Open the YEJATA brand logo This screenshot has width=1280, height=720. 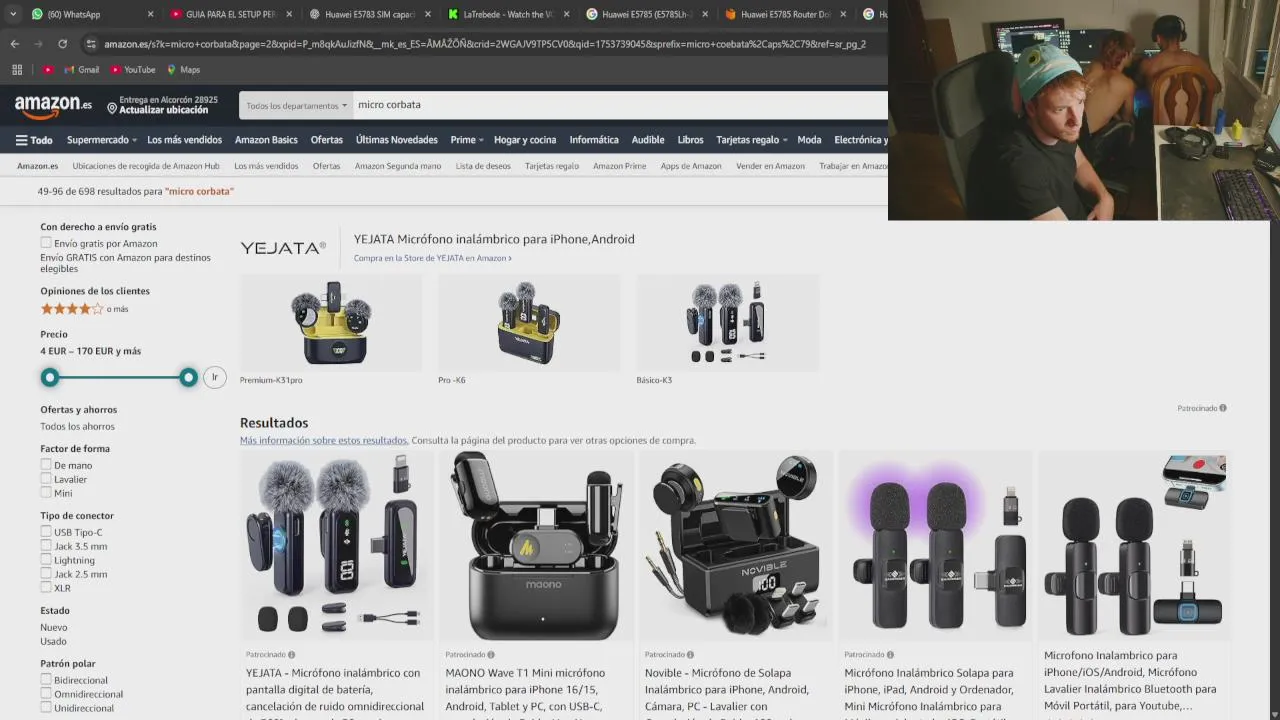click(283, 248)
